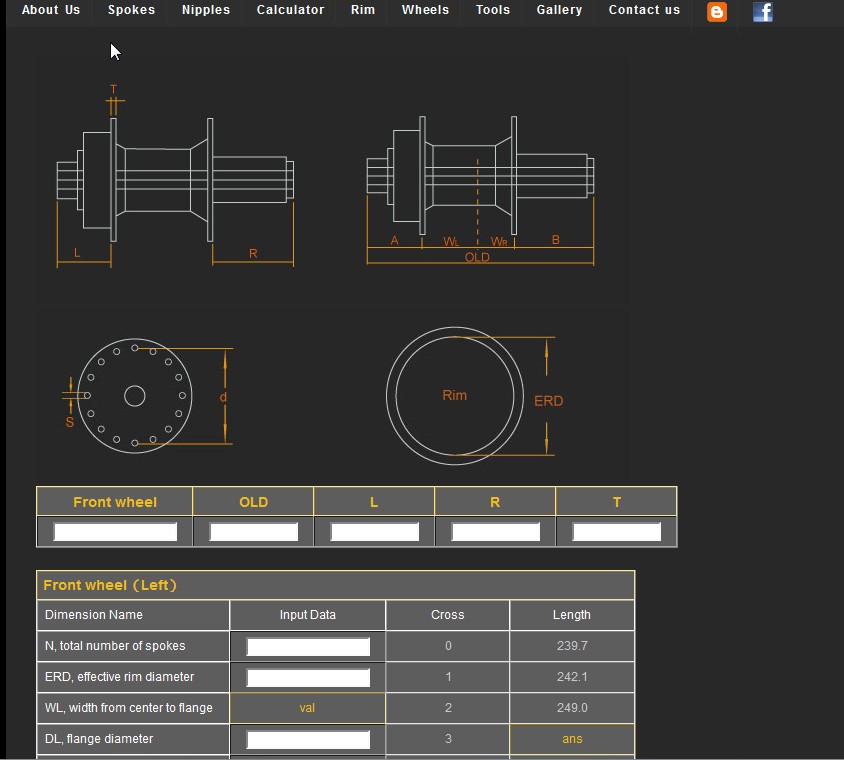View the Gallery
The width and height of the screenshot is (844, 760).
[558, 10]
